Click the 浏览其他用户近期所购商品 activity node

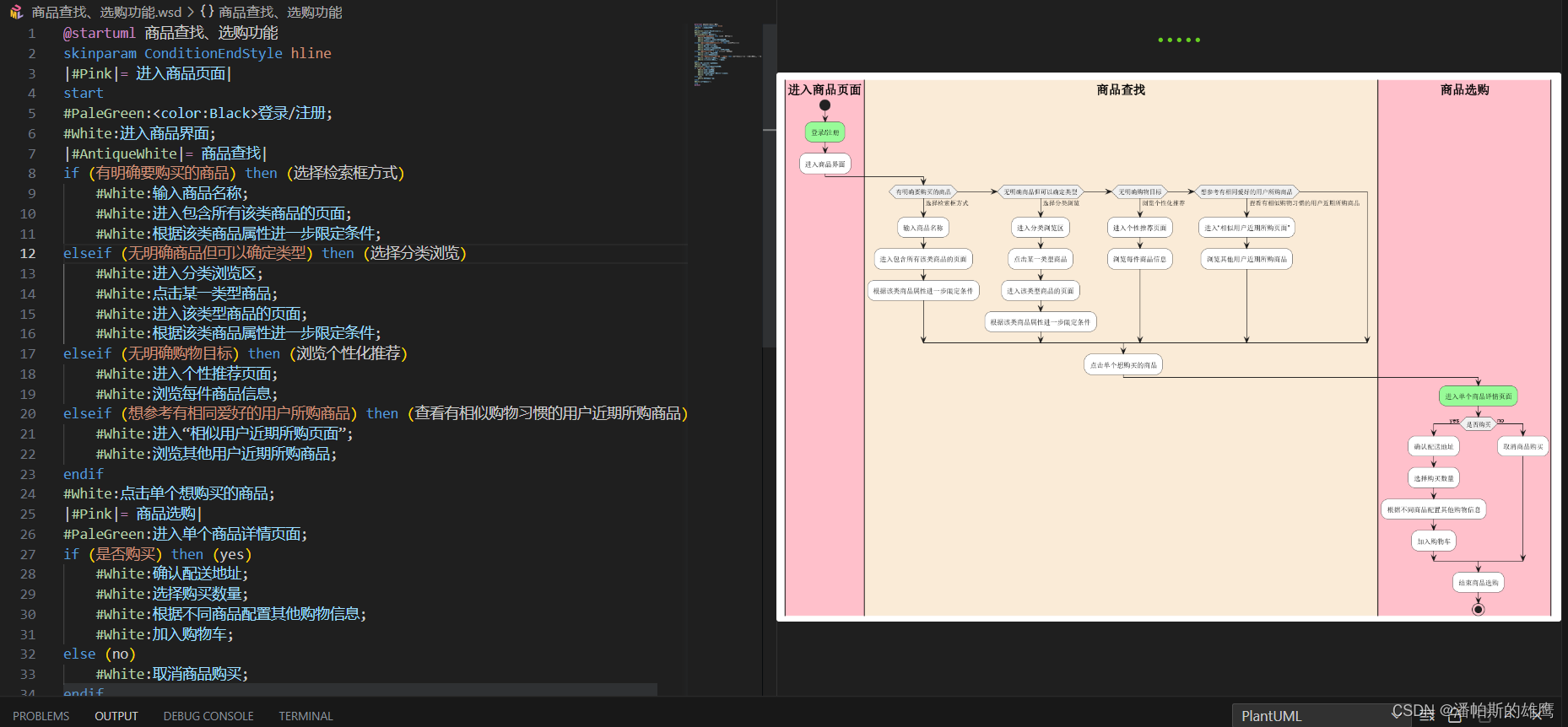click(x=1246, y=259)
